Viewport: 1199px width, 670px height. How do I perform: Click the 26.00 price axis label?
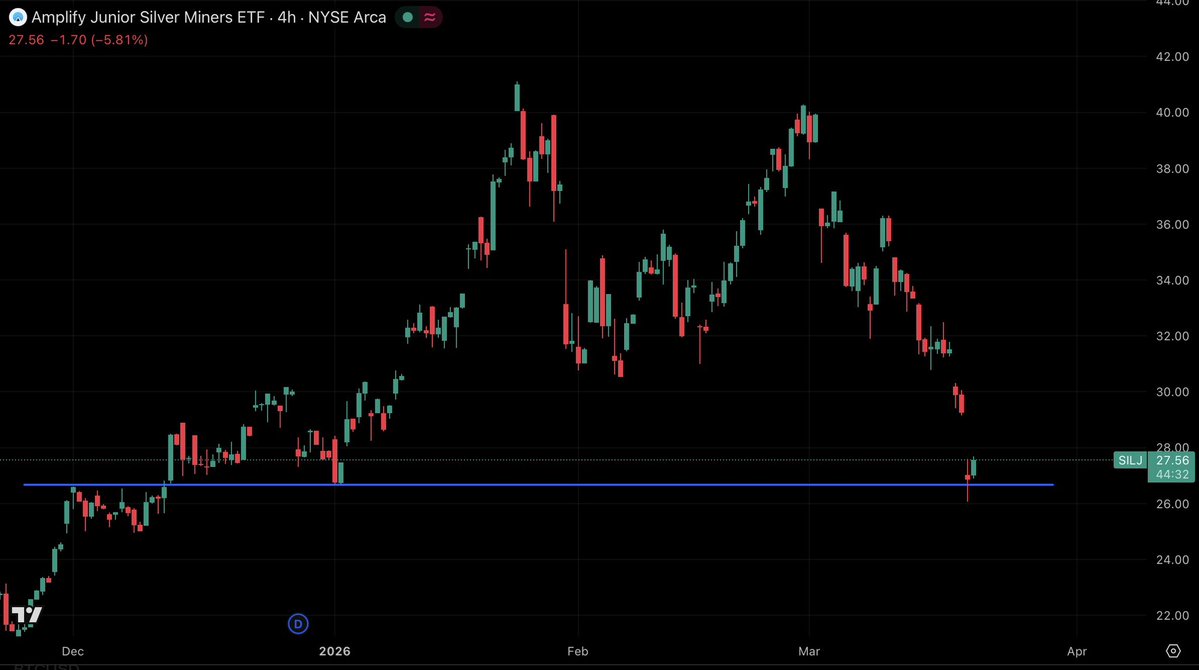(1172, 504)
